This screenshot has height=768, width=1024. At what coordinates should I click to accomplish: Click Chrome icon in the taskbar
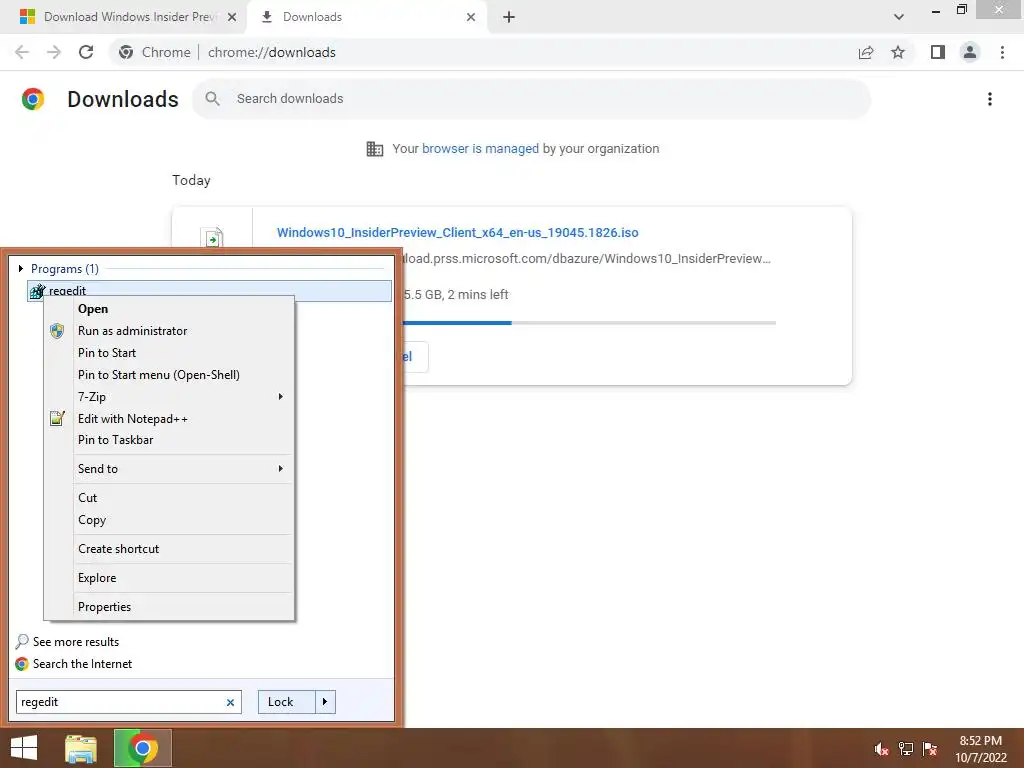[143, 748]
